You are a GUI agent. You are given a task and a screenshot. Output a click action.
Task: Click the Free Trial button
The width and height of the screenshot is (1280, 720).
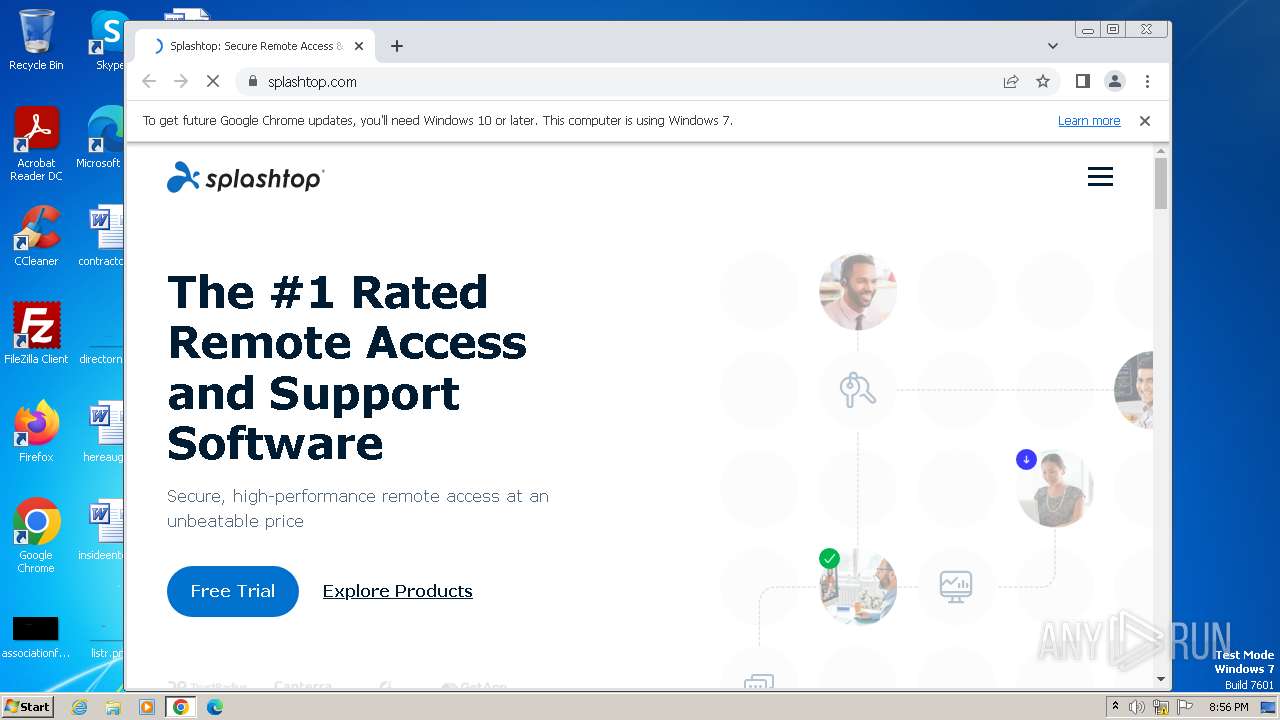[233, 591]
